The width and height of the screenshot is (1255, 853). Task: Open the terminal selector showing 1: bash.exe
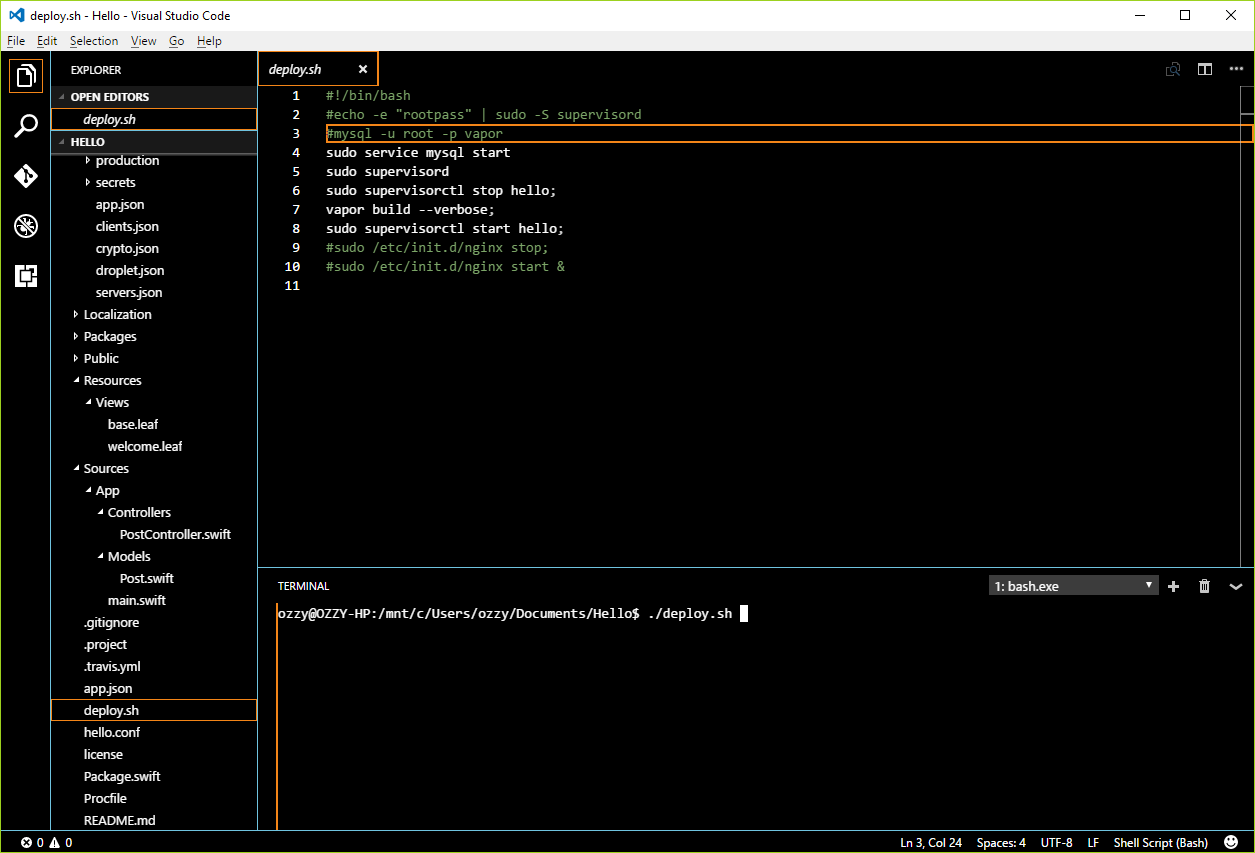click(x=1073, y=586)
